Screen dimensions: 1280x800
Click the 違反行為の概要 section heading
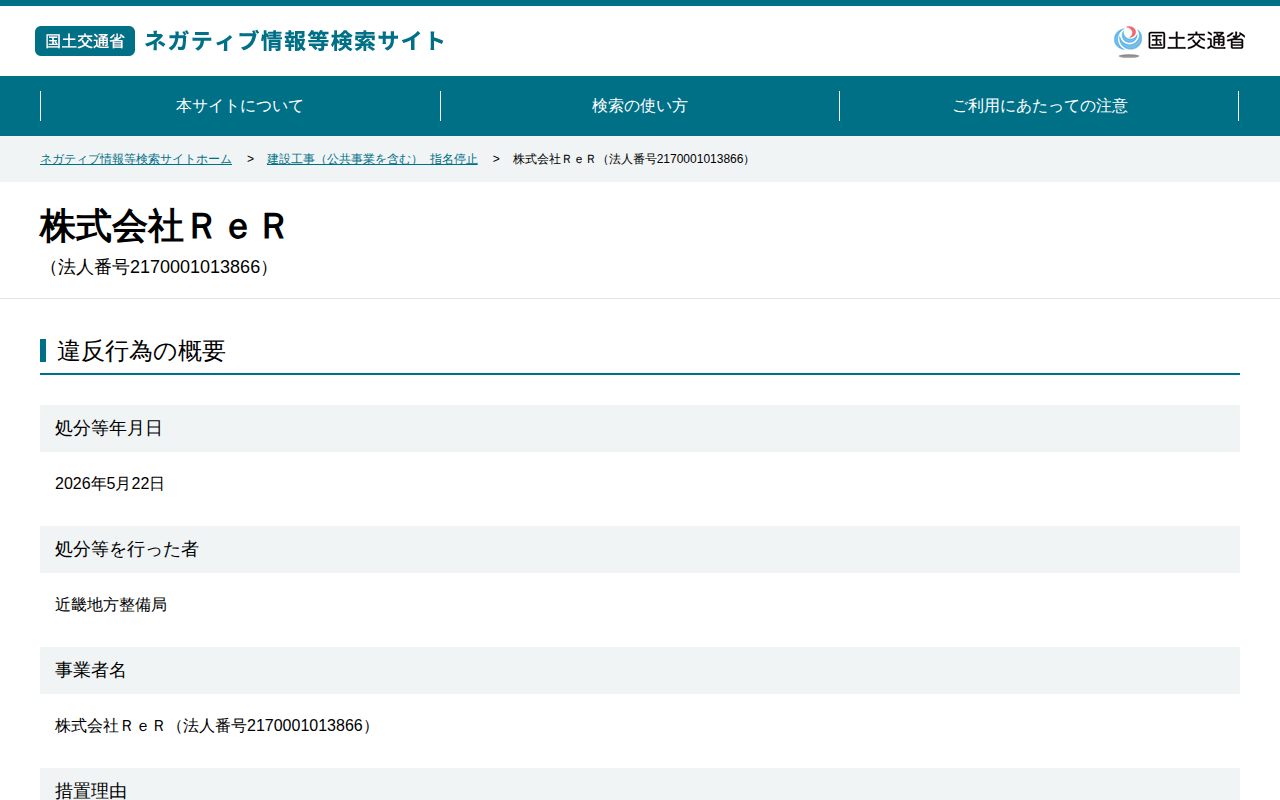pos(141,351)
